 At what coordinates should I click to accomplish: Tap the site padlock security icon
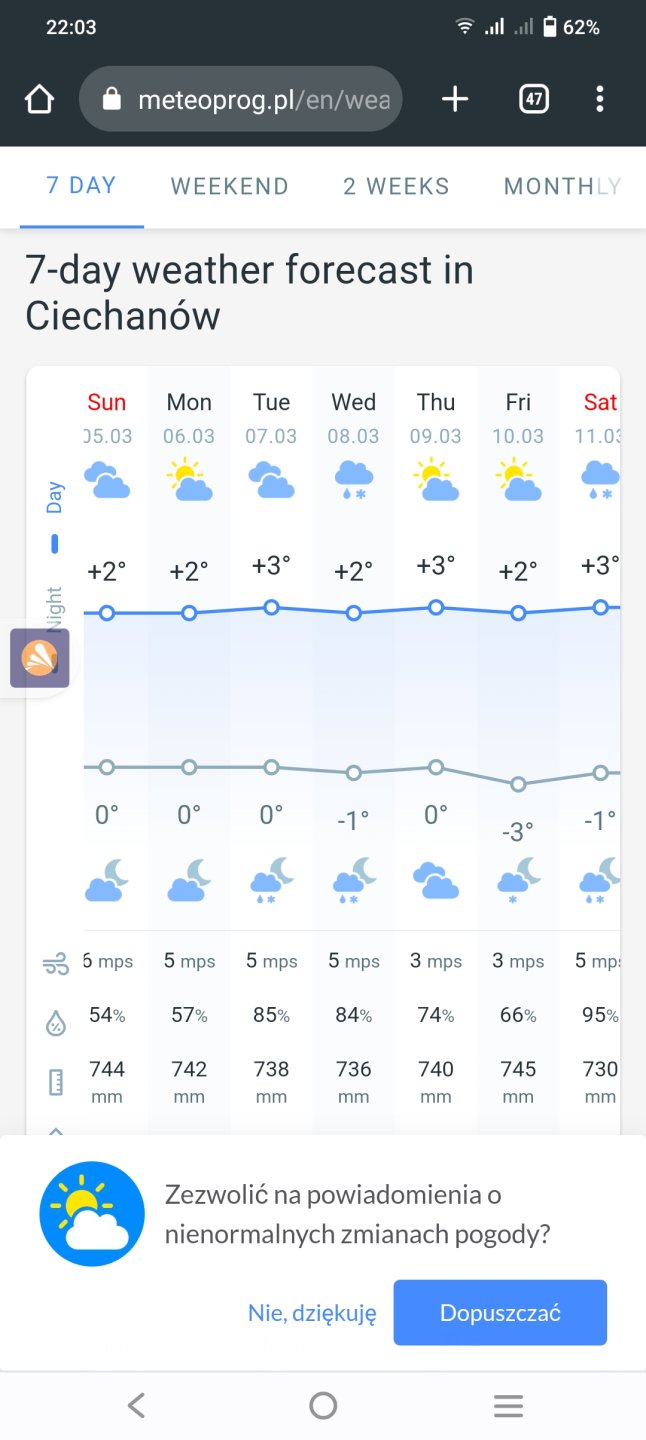[112, 99]
